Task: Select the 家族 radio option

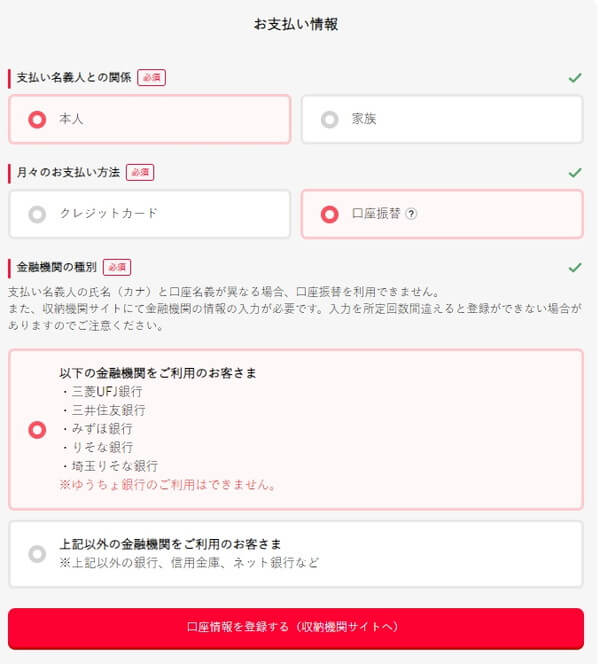Action: click(x=442, y=119)
